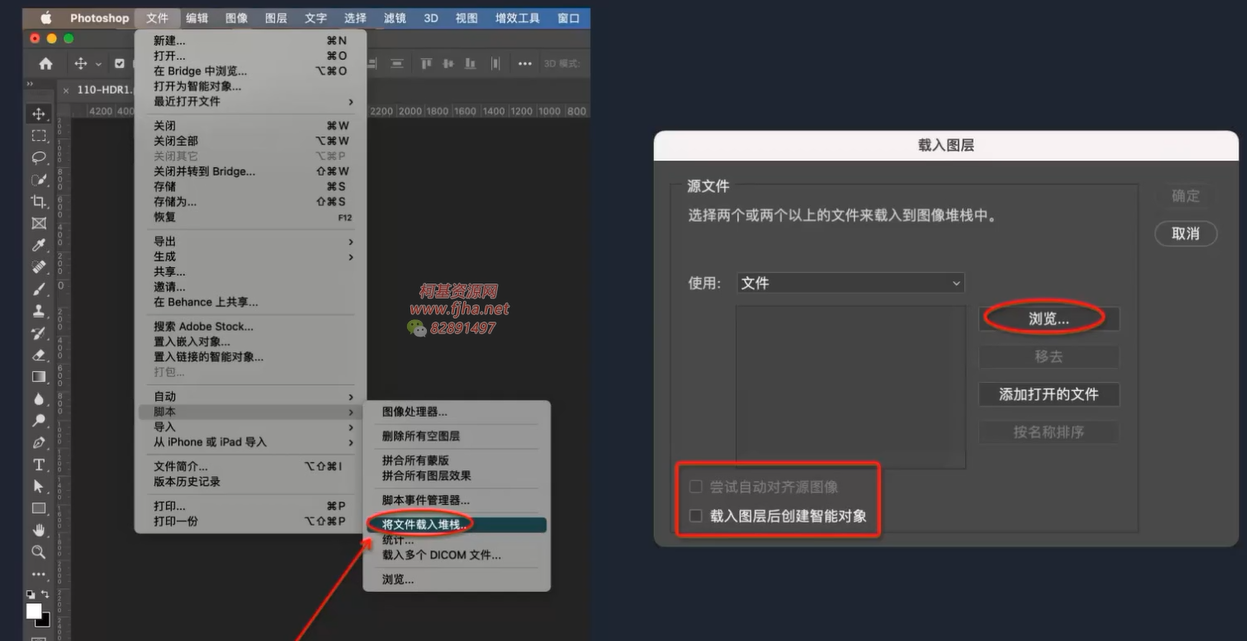Expand the 最近打开文件 submenu

[x=250, y=102]
